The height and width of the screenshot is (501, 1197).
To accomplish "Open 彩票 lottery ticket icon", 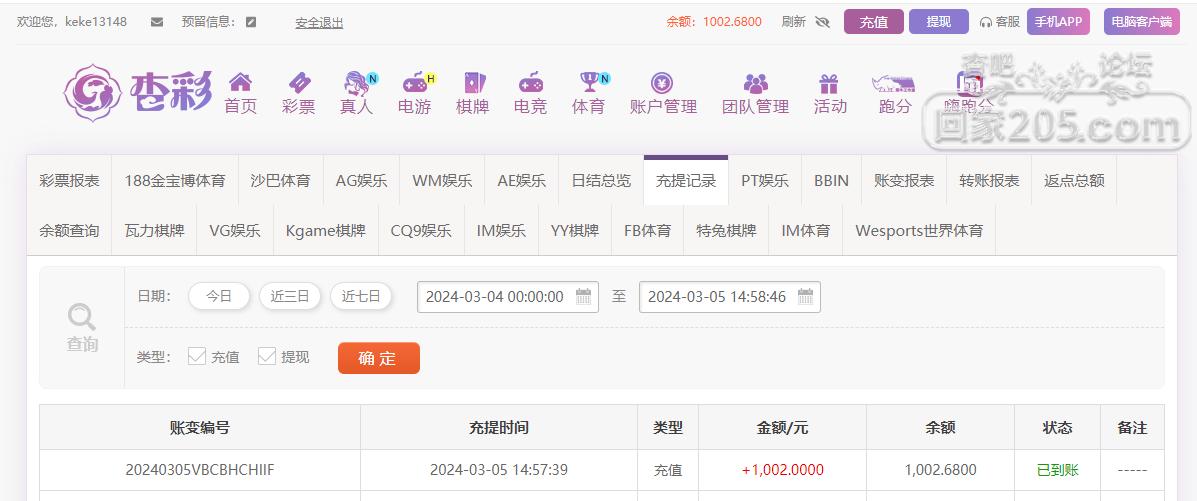I will point(298,82).
